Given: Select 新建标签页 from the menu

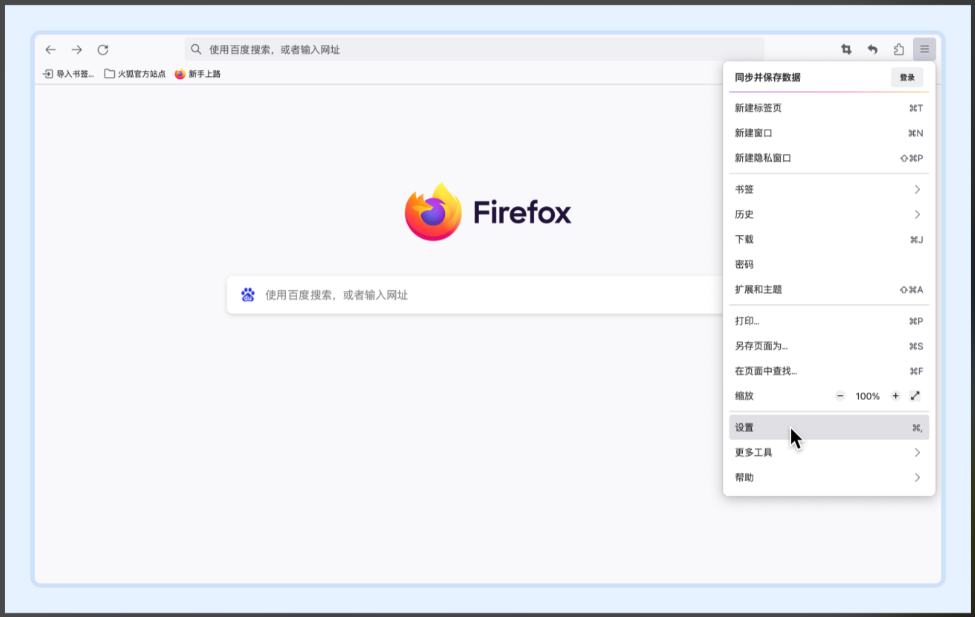Looking at the screenshot, I should click(x=829, y=108).
